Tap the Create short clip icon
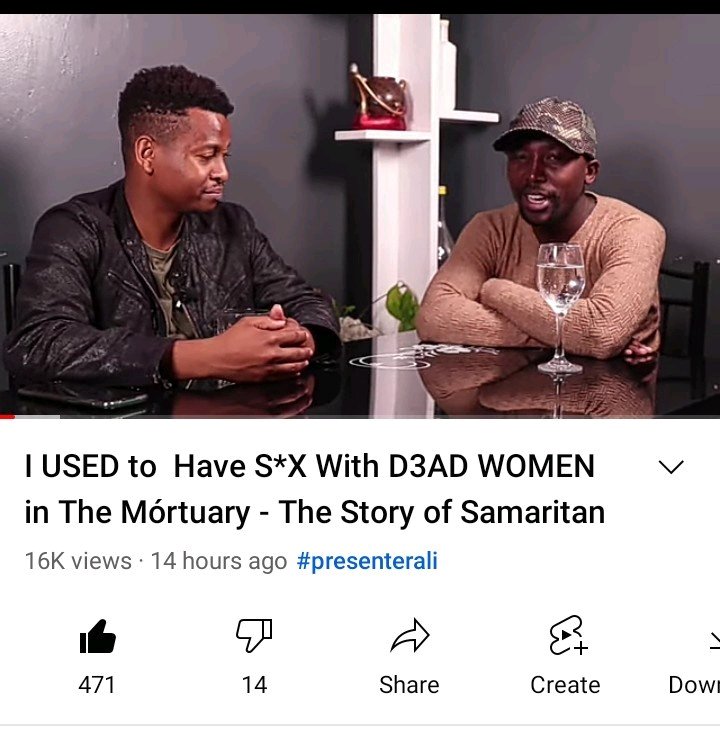720x731 pixels. (568, 635)
